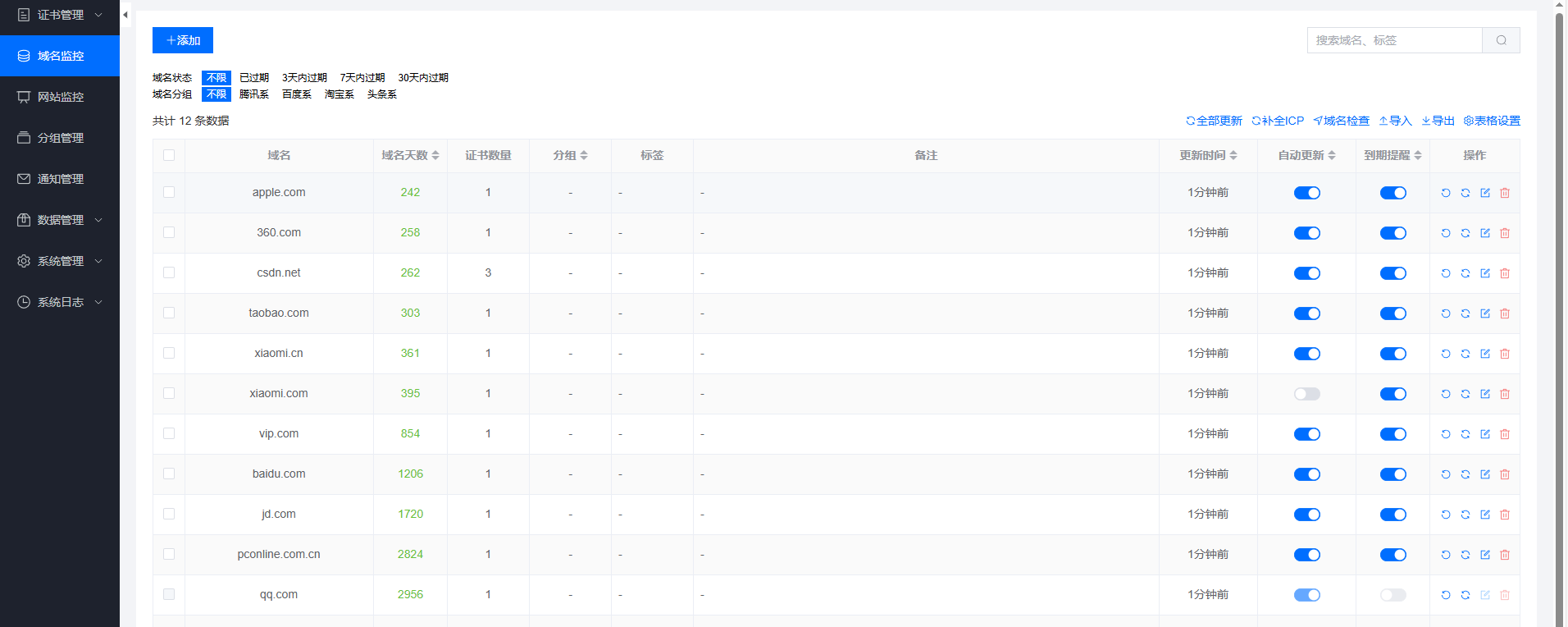This screenshot has height=627, width=1568.
Task: Click two-arrow sync icon in vip.com row
Action: (1465, 434)
